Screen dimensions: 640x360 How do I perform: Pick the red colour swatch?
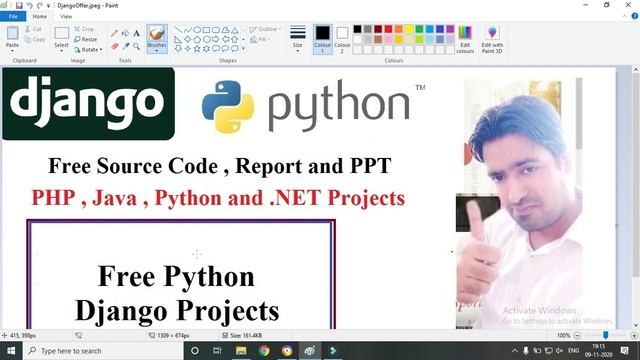(x=388, y=29)
